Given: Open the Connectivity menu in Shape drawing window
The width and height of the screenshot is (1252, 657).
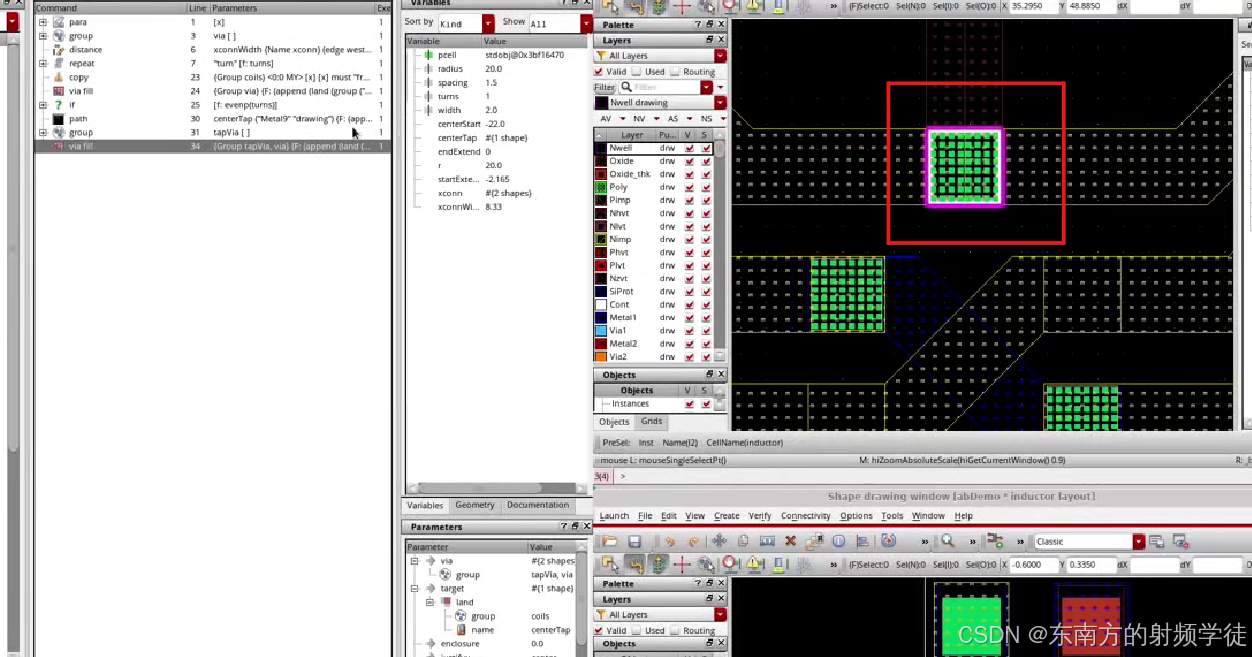Looking at the screenshot, I should [x=806, y=516].
